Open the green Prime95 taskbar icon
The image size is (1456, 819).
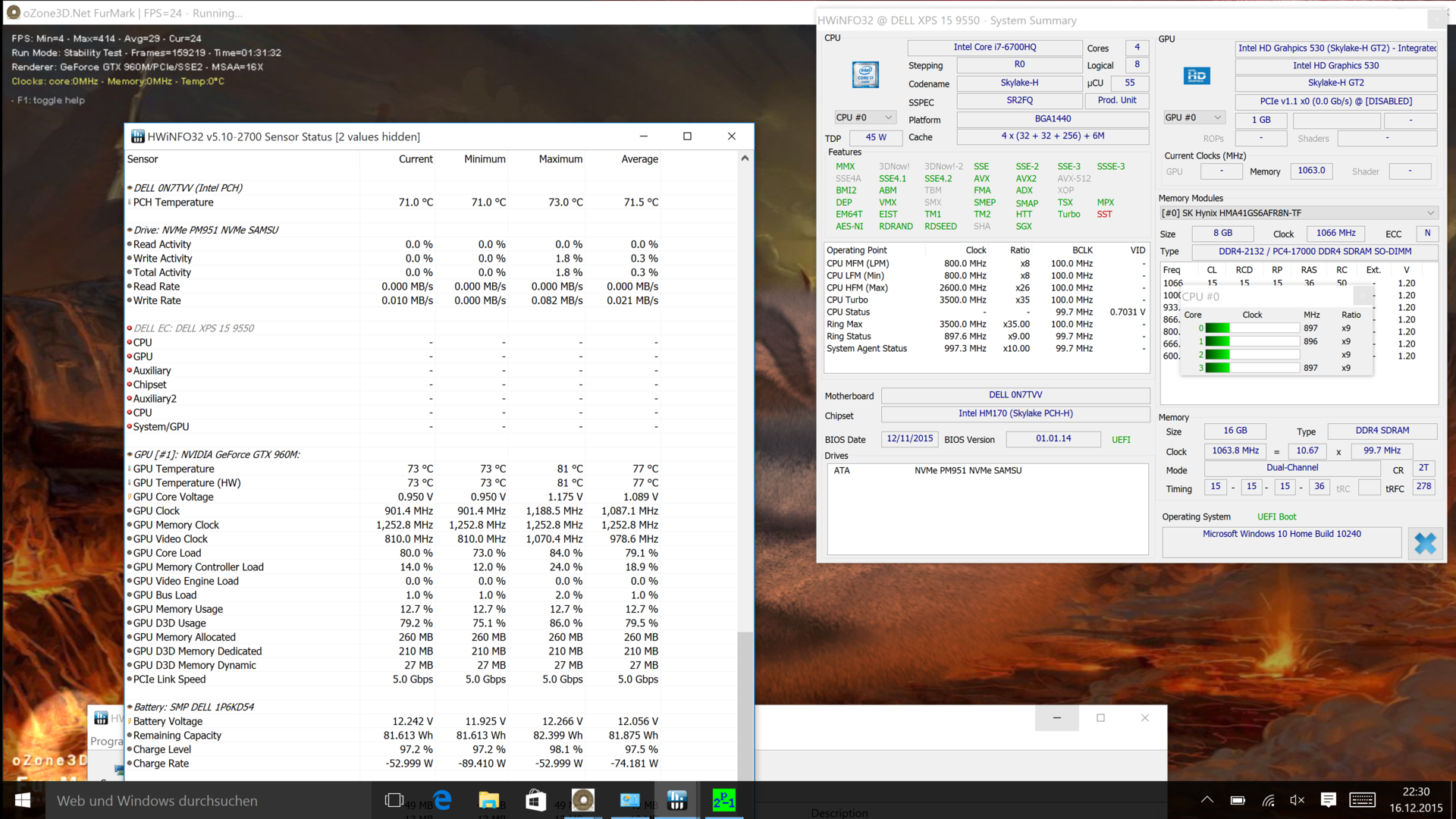pyautogui.click(x=723, y=800)
